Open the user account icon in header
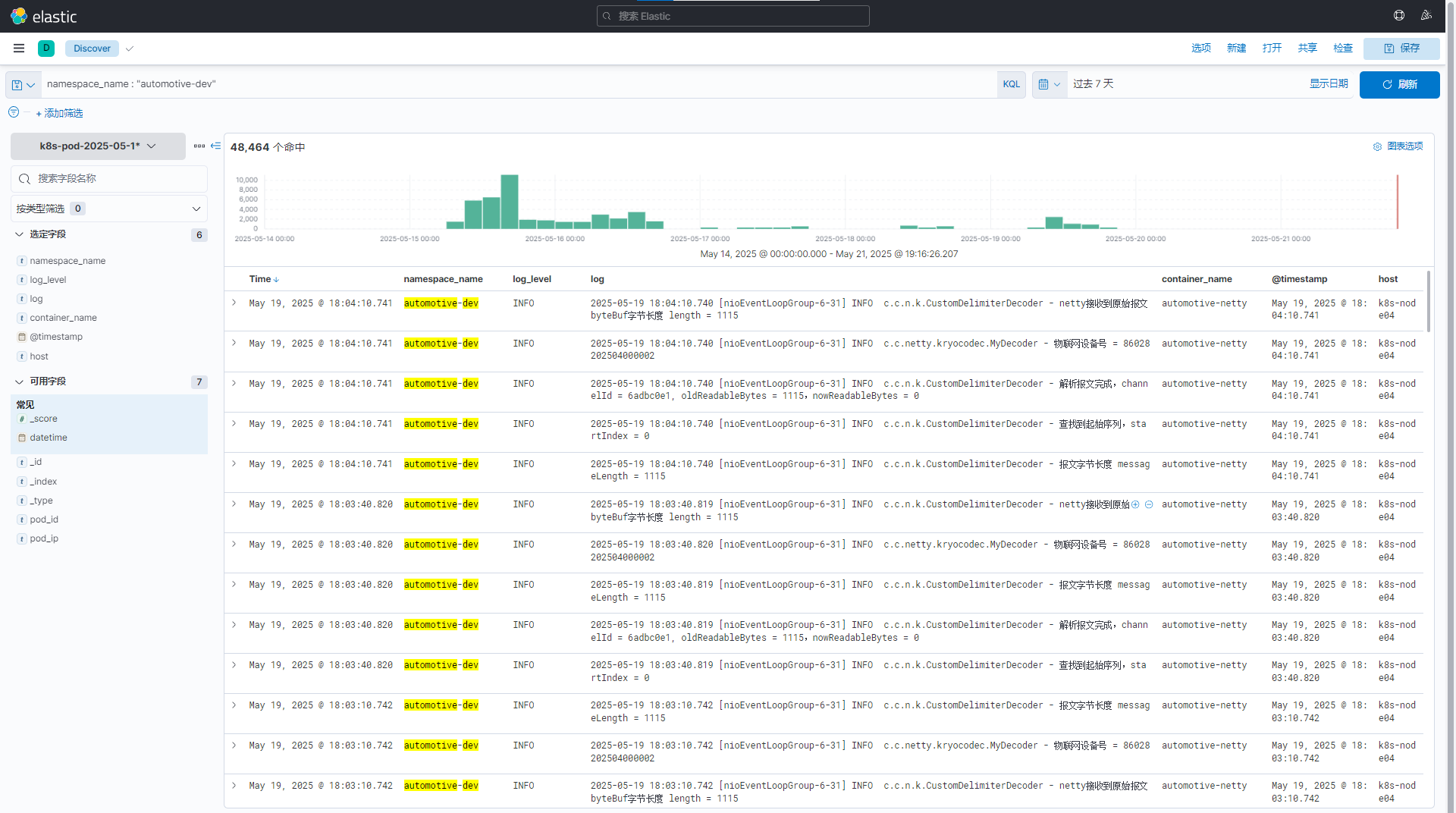1456x813 pixels. pos(1426,16)
